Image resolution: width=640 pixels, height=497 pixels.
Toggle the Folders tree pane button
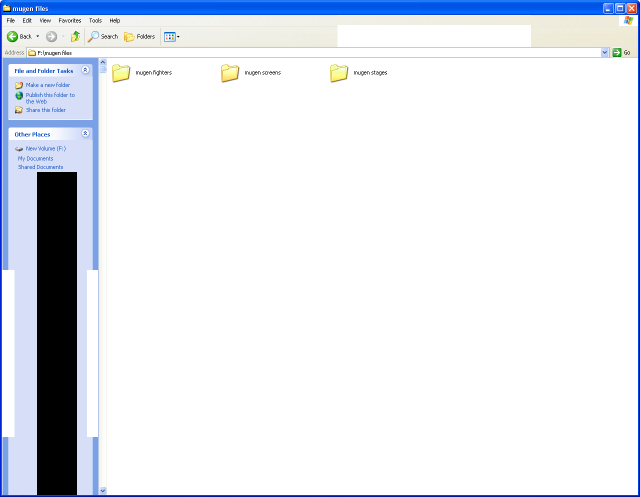point(139,36)
